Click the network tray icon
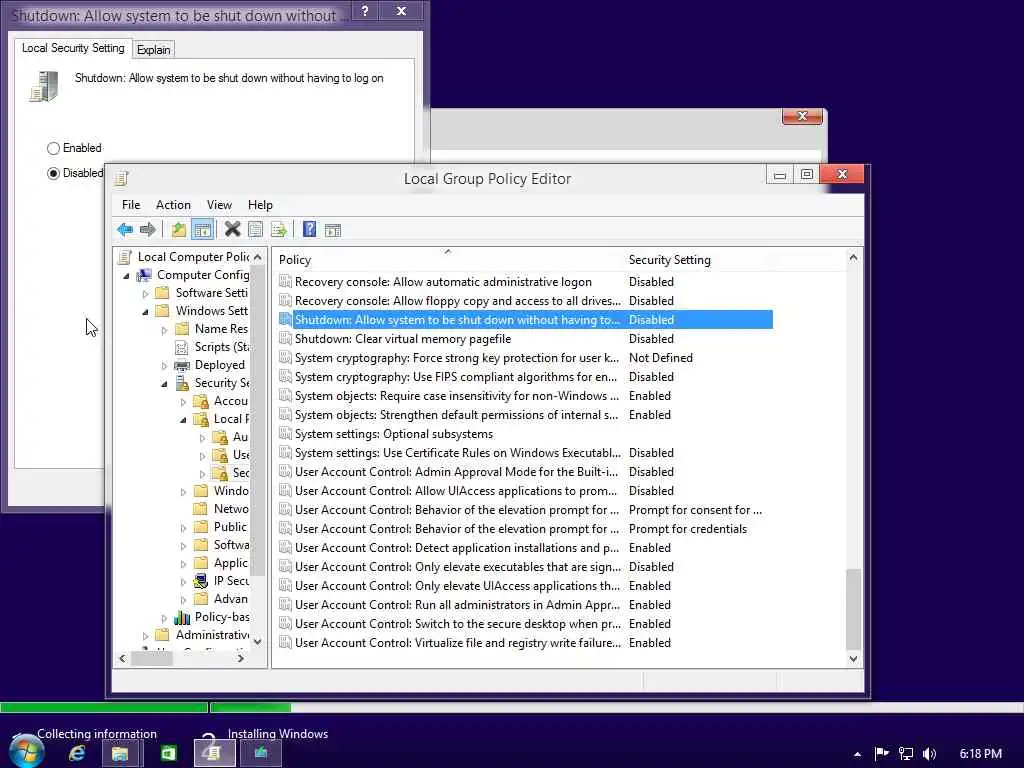This screenshot has width=1024, height=768. [x=906, y=754]
